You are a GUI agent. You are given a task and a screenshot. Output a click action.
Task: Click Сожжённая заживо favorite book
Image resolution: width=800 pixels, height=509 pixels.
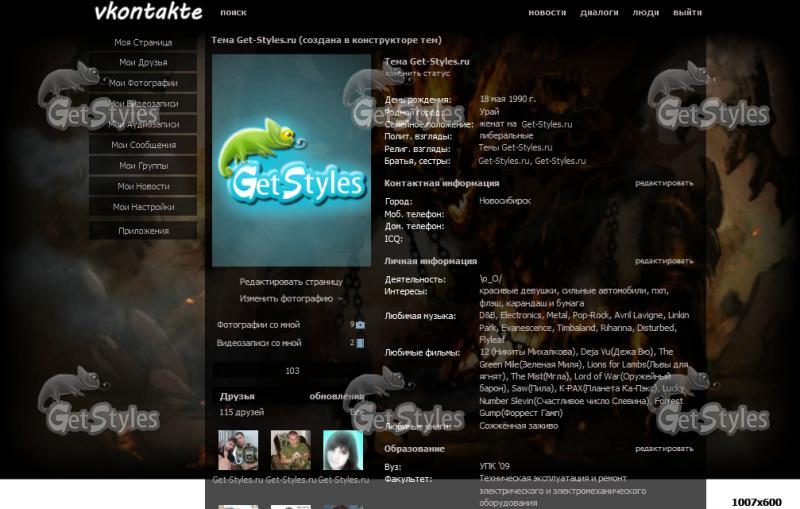518,426
